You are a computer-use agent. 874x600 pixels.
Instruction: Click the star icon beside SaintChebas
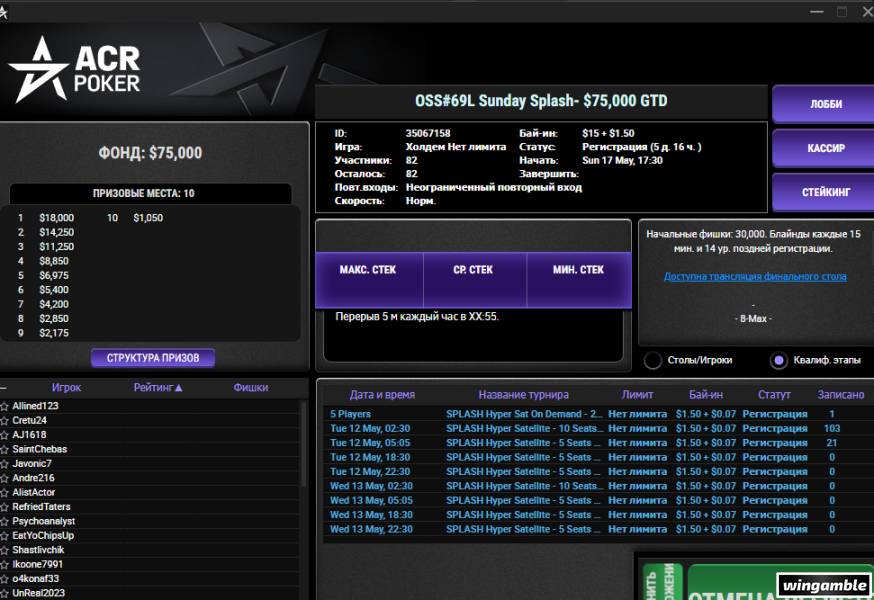4,449
